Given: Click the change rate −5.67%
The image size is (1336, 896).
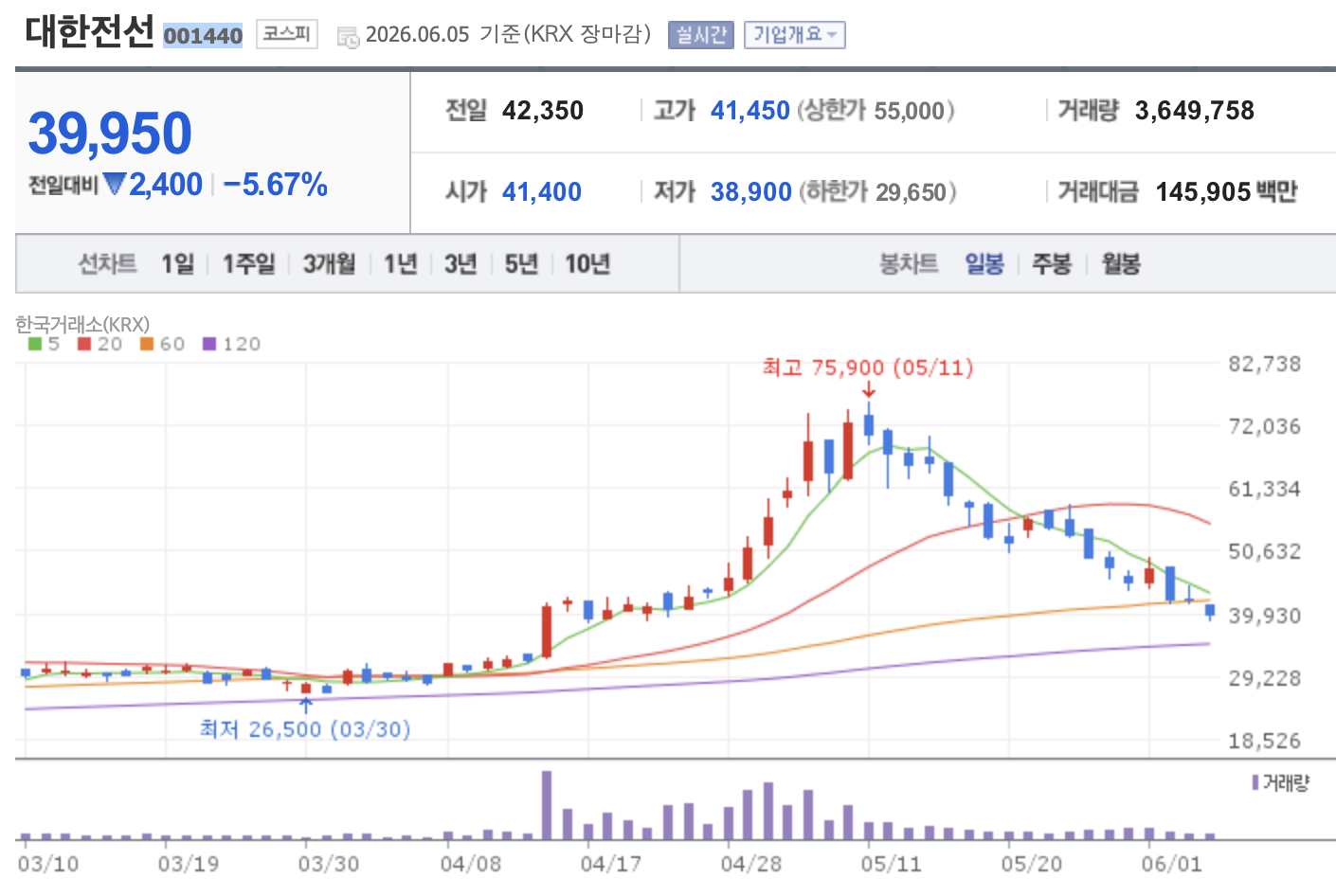Looking at the screenshot, I should click(x=276, y=184).
